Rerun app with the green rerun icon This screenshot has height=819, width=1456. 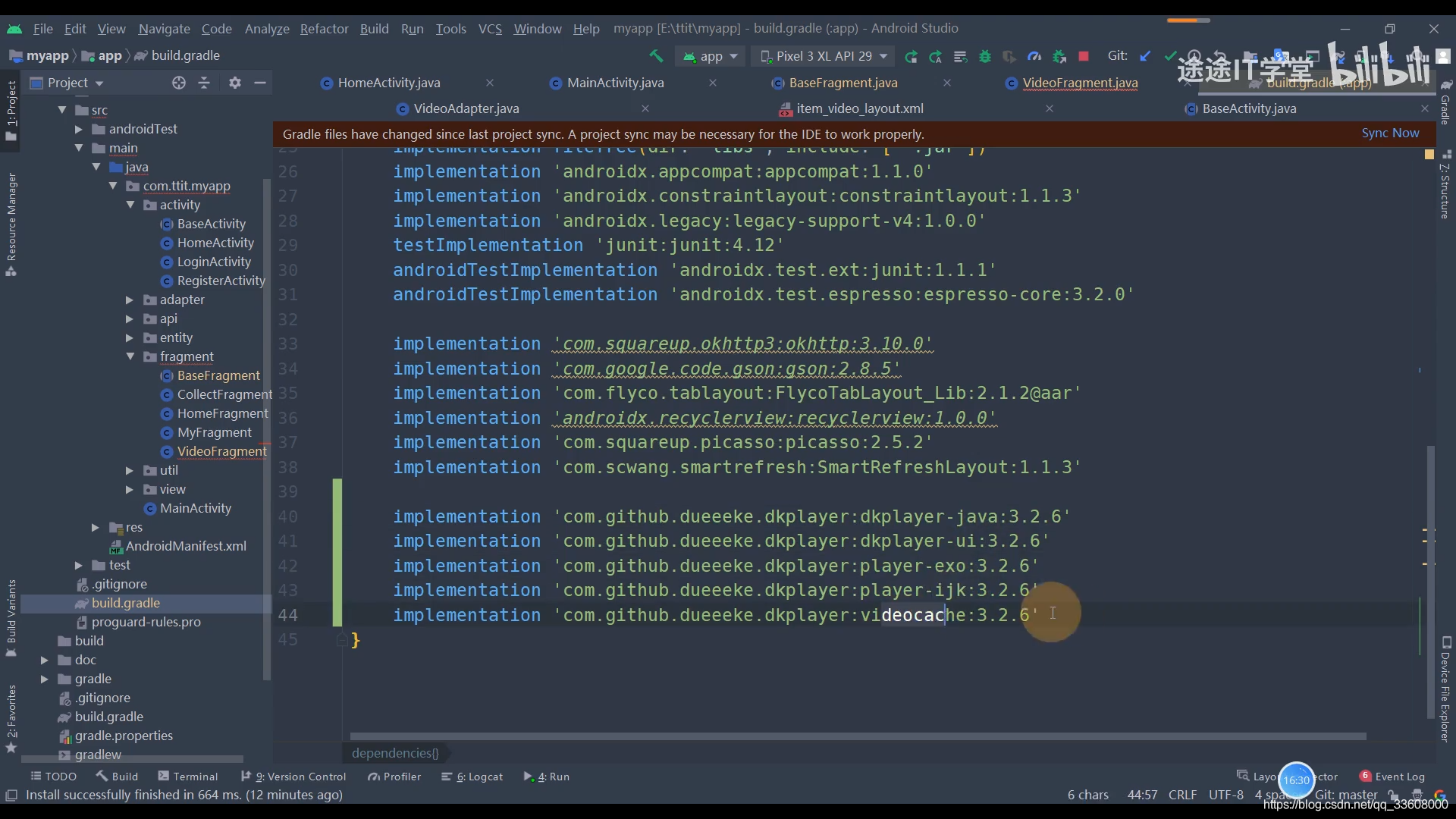point(911,56)
